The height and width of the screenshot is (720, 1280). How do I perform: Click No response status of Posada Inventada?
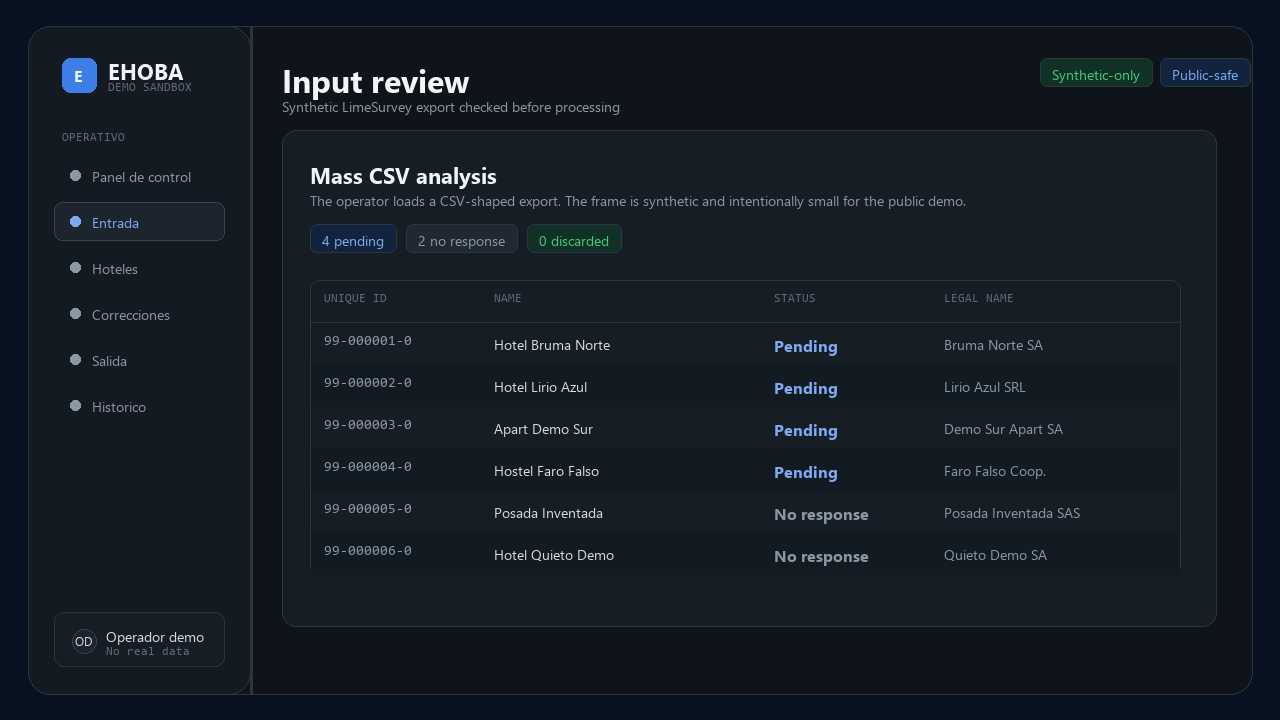coord(821,515)
